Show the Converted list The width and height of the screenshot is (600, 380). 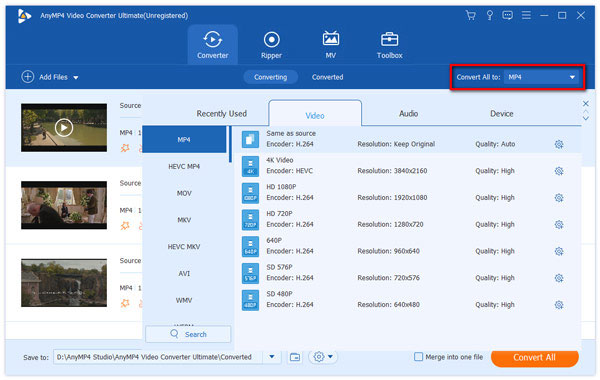pos(327,77)
